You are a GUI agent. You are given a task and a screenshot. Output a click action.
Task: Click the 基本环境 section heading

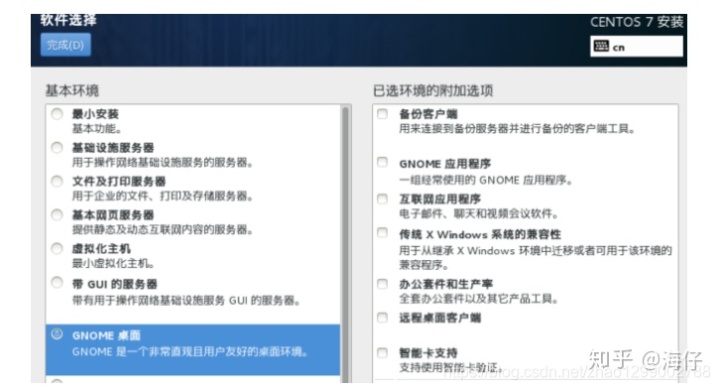[72, 90]
